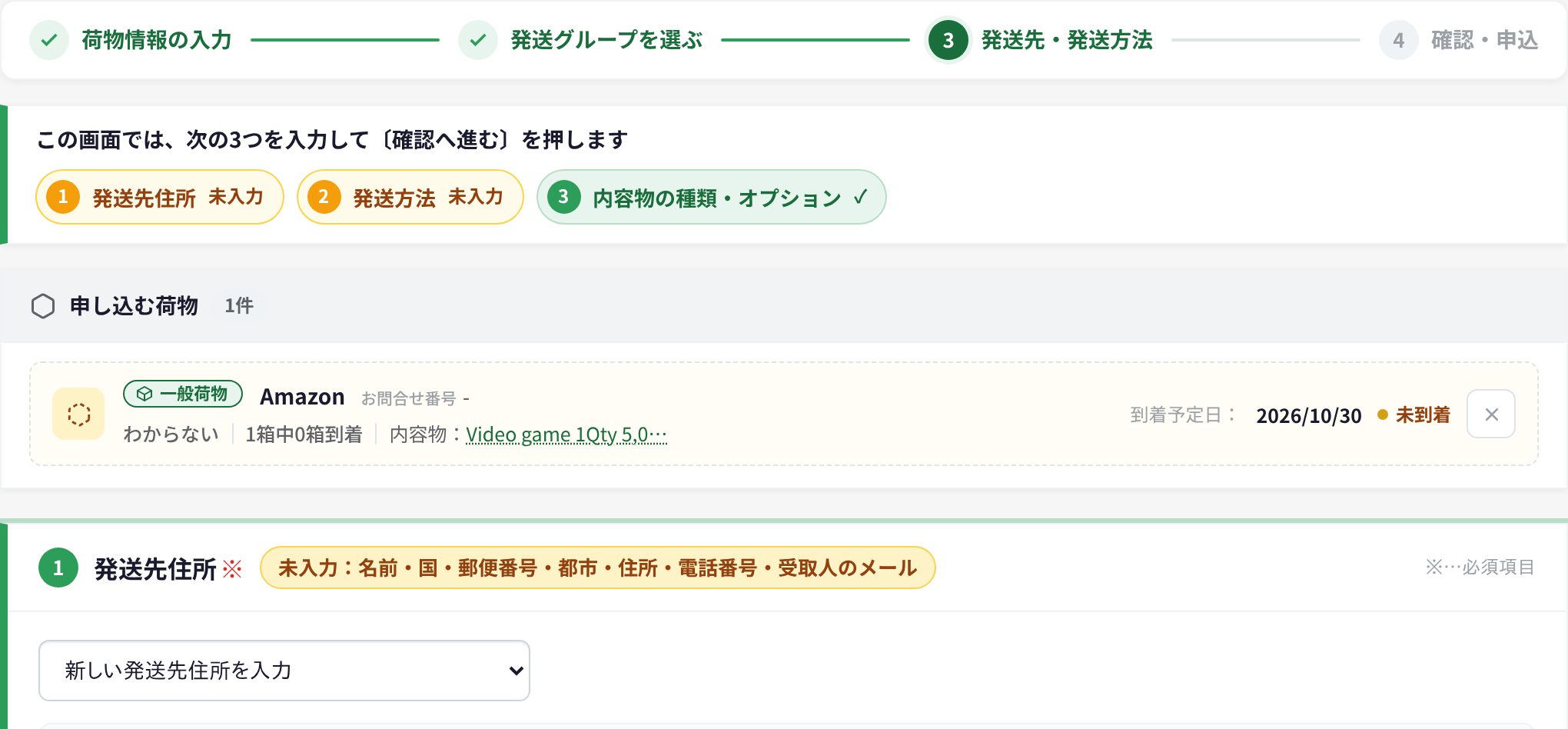This screenshot has height=729, width=1568.
Task: Click the 一般荷物 badge label
Action: point(194,394)
